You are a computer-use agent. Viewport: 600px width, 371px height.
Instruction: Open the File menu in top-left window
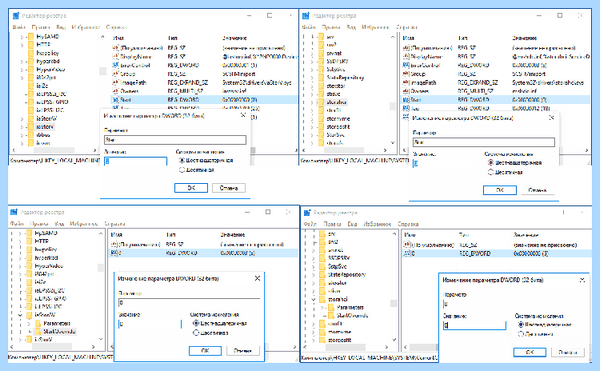pos(19,27)
